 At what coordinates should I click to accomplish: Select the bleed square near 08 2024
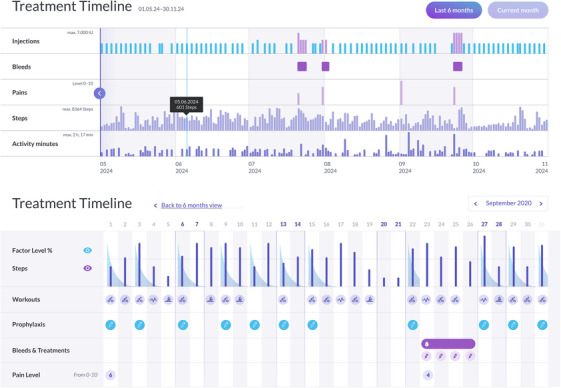pyautogui.click(x=325, y=66)
